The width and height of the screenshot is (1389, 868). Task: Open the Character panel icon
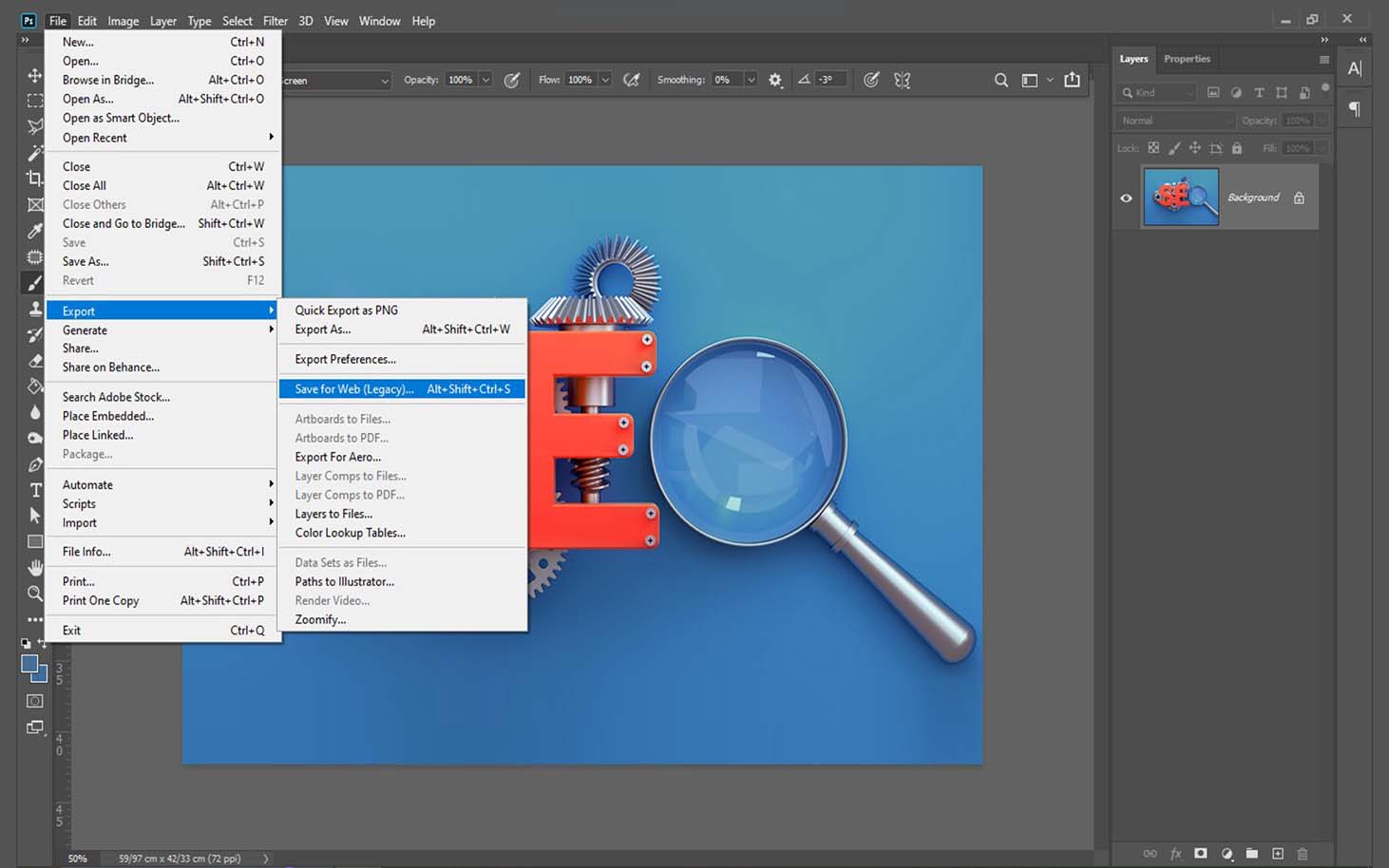pos(1355,68)
